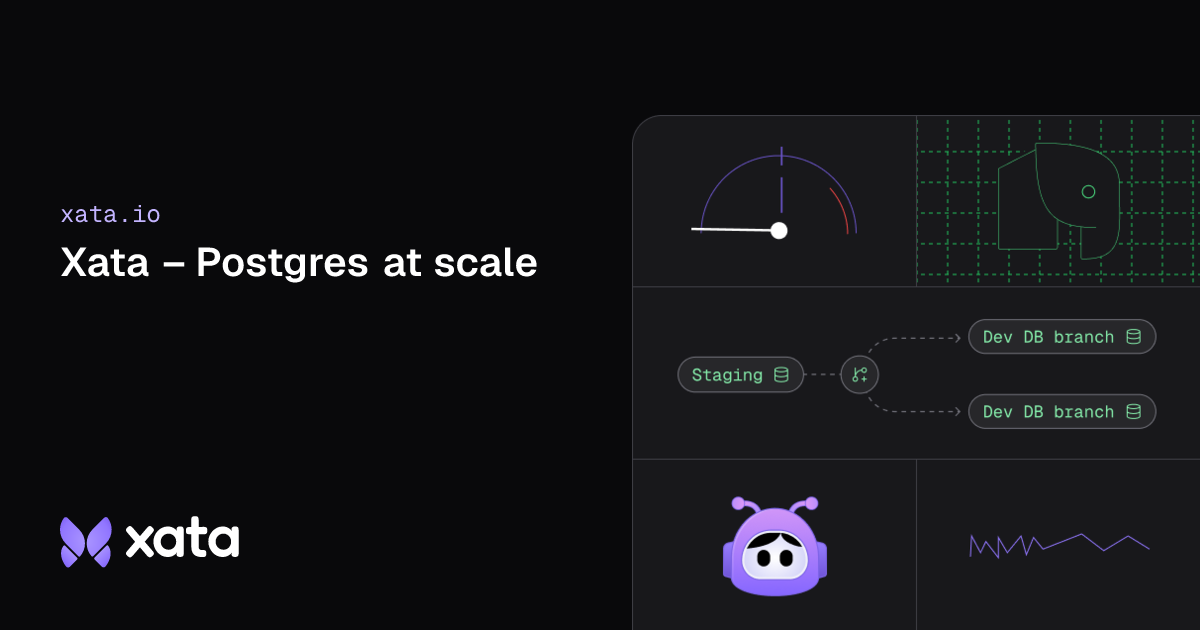
Task: Click the purple line chart sparkline
Action: coord(1059,545)
